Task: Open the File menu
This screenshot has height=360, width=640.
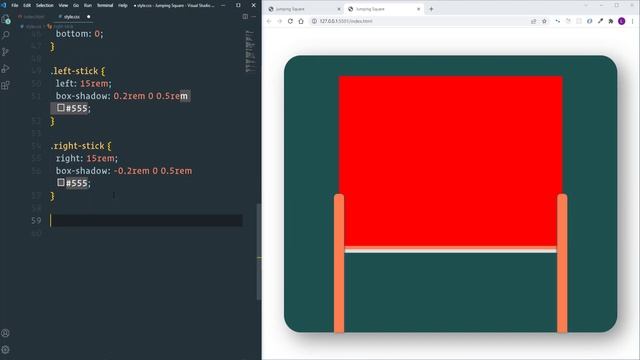Action: (x=15, y=5)
